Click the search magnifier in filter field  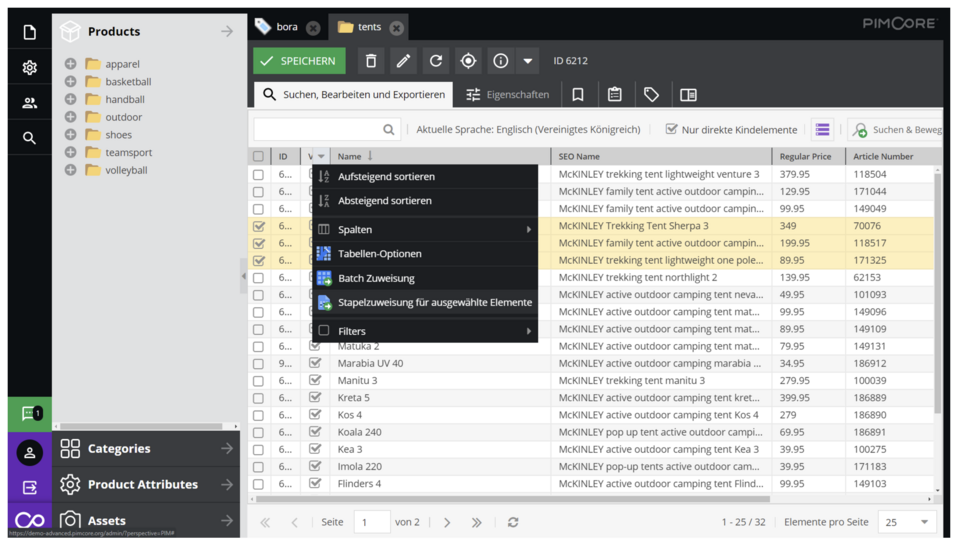(389, 129)
